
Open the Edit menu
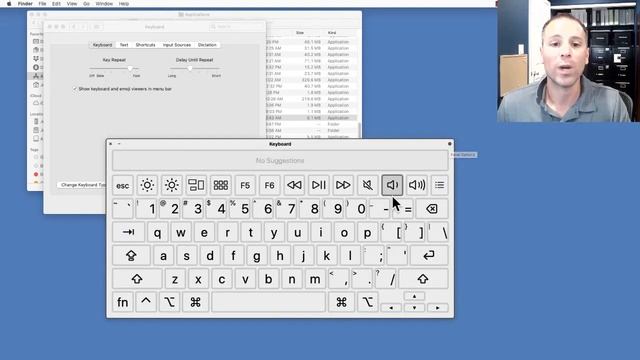tap(56, 4)
